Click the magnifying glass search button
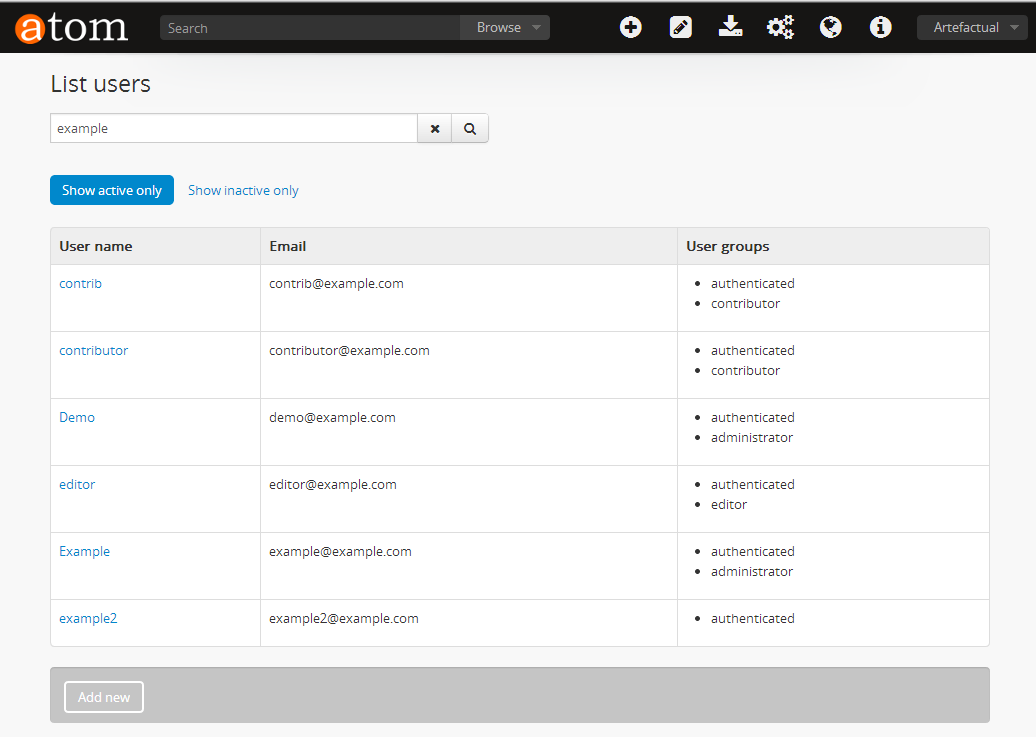Viewport: 1036px width, 737px height. click(x=470, y=129)
